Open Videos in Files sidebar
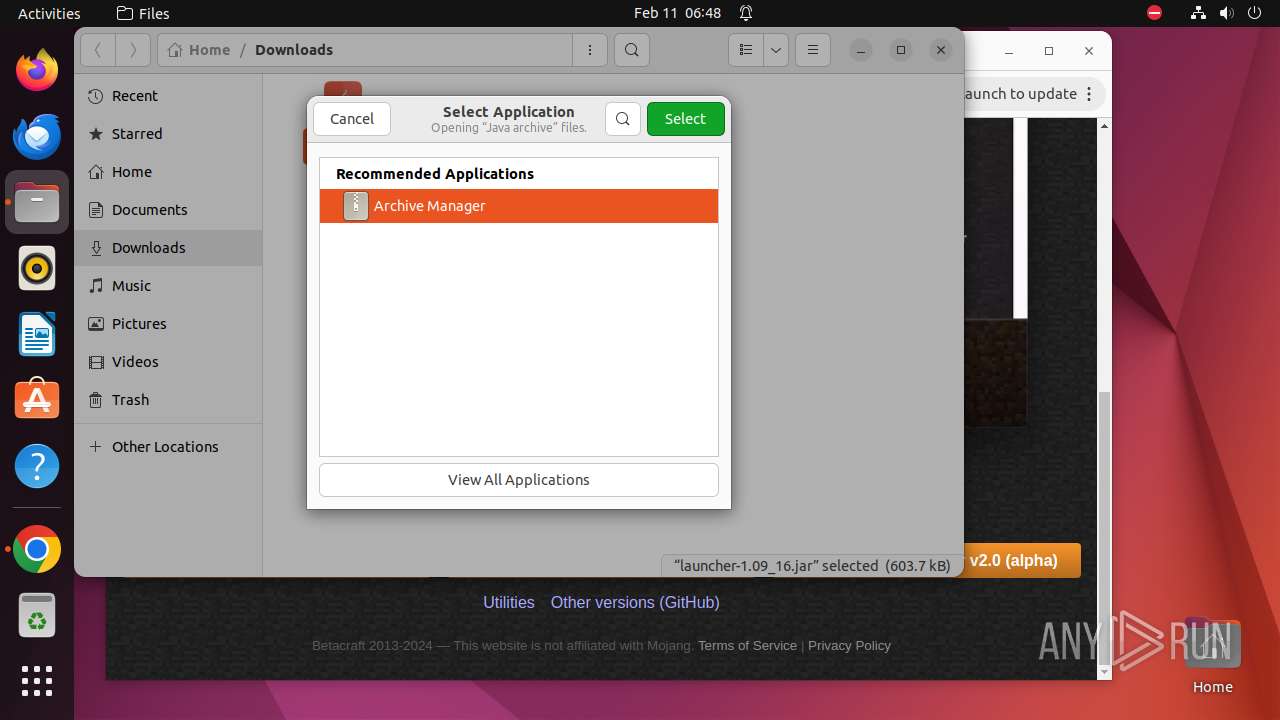1280x720 pixels. click(168, 362)
